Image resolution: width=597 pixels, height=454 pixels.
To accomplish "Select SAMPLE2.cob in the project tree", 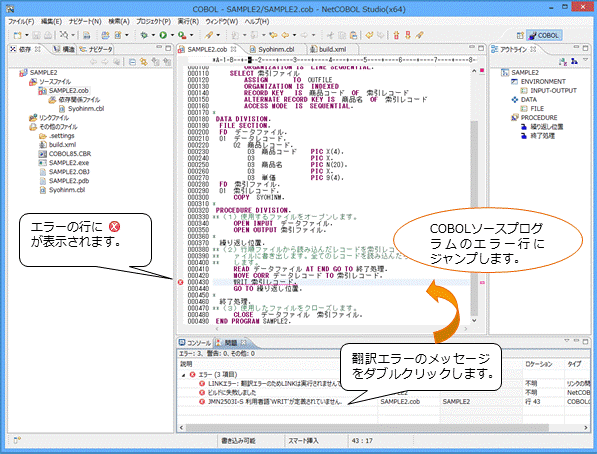I will (69, 91).
